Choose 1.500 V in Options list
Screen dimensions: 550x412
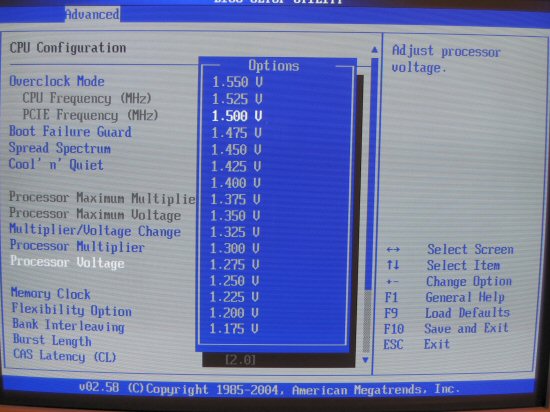[237, 116]
